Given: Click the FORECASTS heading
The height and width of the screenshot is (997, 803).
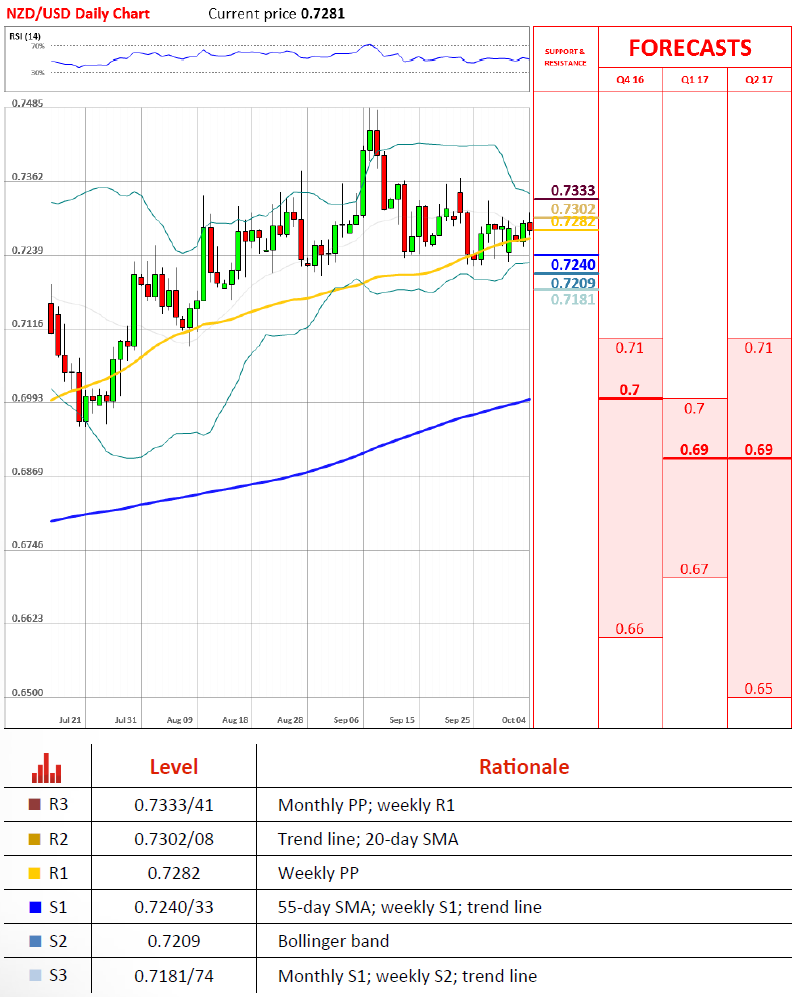Looking at the screenshot, I should point(690,48).
